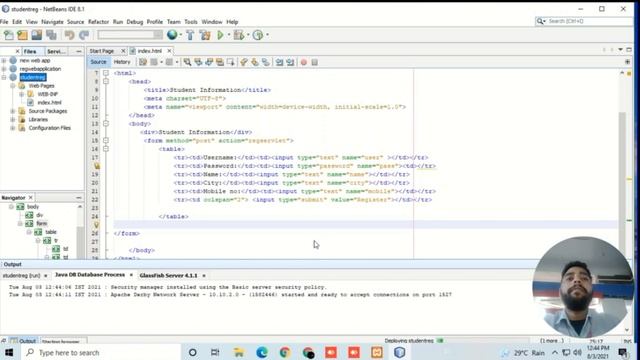Select index.html in the project tree
This screenshot has height=360, width=640.
pos(49,102)
